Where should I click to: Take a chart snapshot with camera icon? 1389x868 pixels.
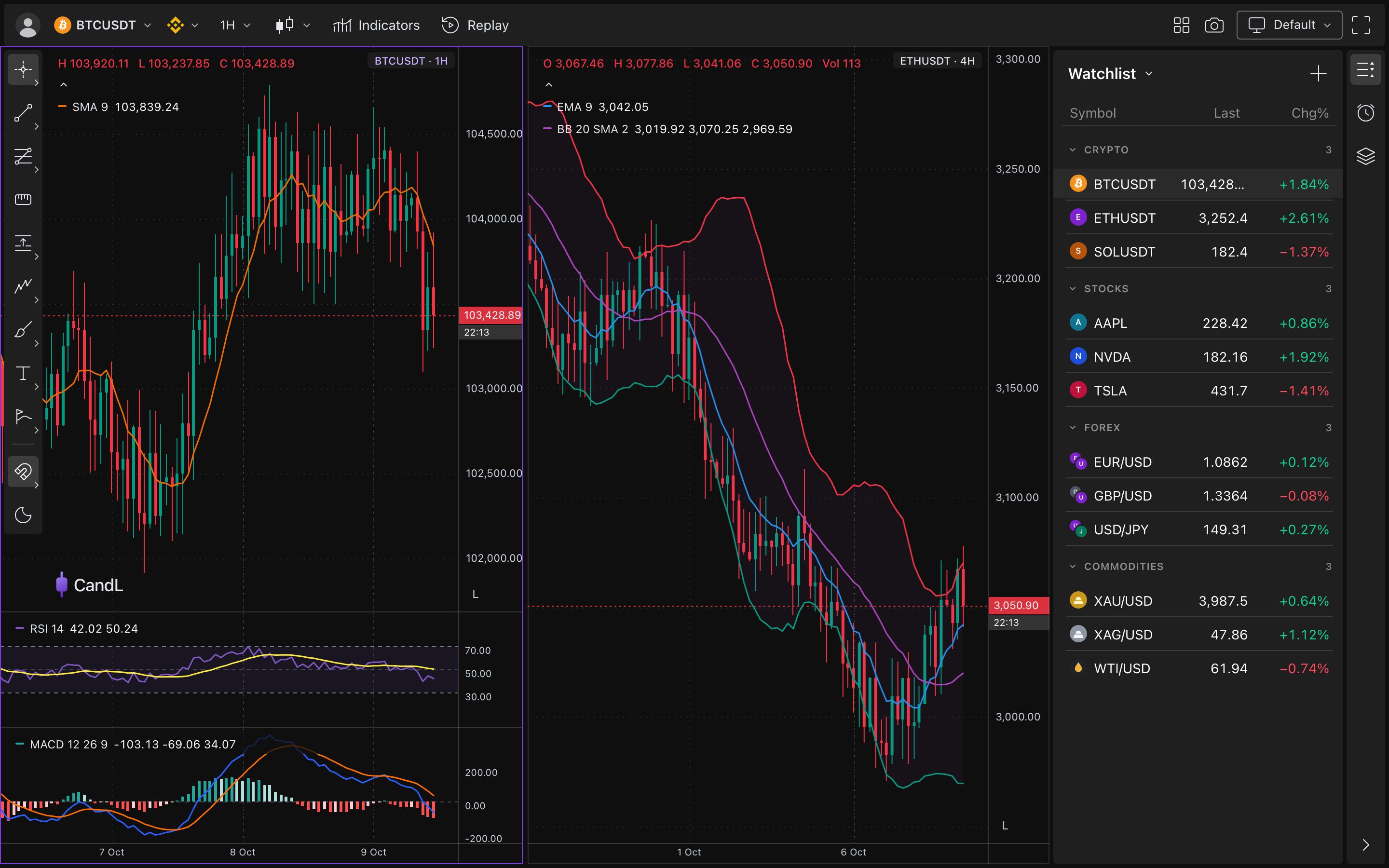click(x=1214, y=25)
